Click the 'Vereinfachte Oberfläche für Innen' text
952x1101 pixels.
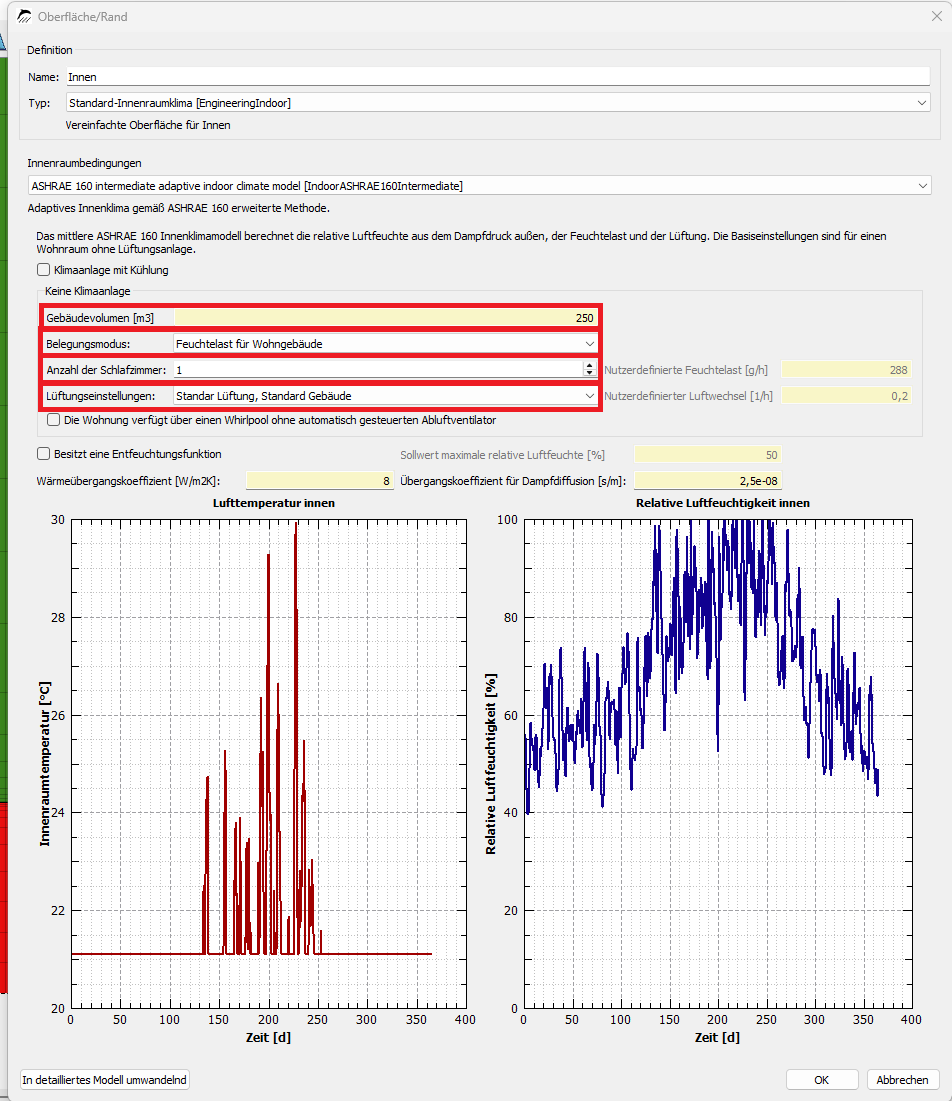coord(148,125)
